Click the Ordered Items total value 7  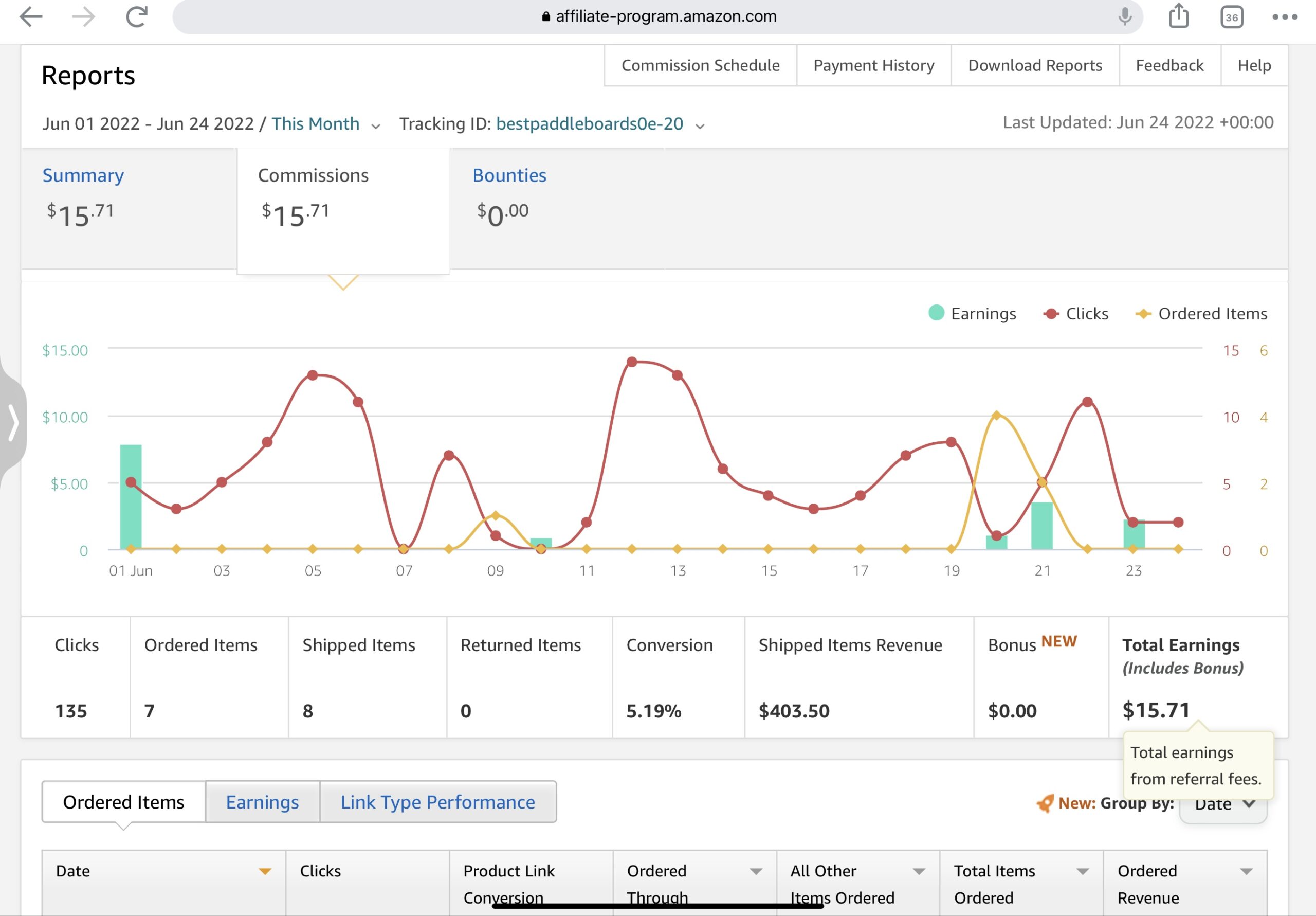(x=149, y=711)
